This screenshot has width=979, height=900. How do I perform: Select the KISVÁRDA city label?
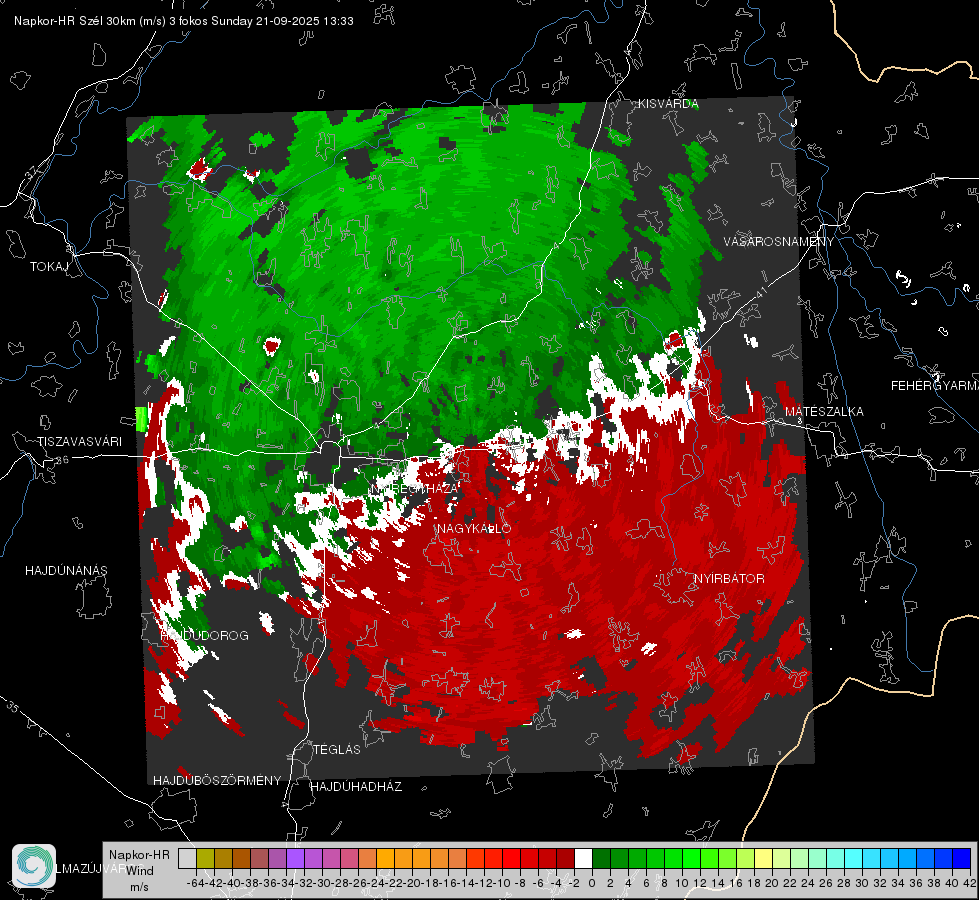coord(667,104)
